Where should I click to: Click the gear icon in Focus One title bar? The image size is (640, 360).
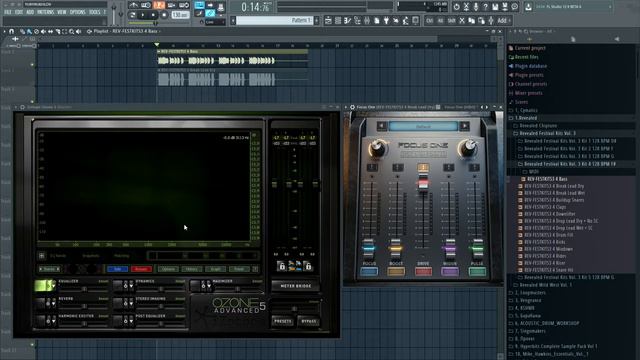coord(352,107)
